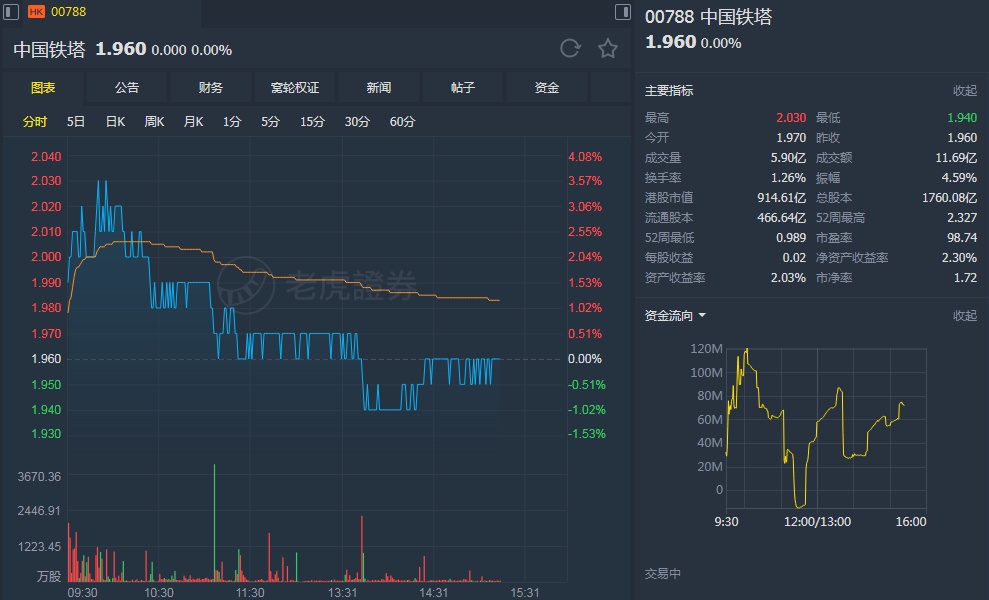Switch to the 资金 tab
The height and width of the screenshot is (600, 989).
tap(546, 88)
